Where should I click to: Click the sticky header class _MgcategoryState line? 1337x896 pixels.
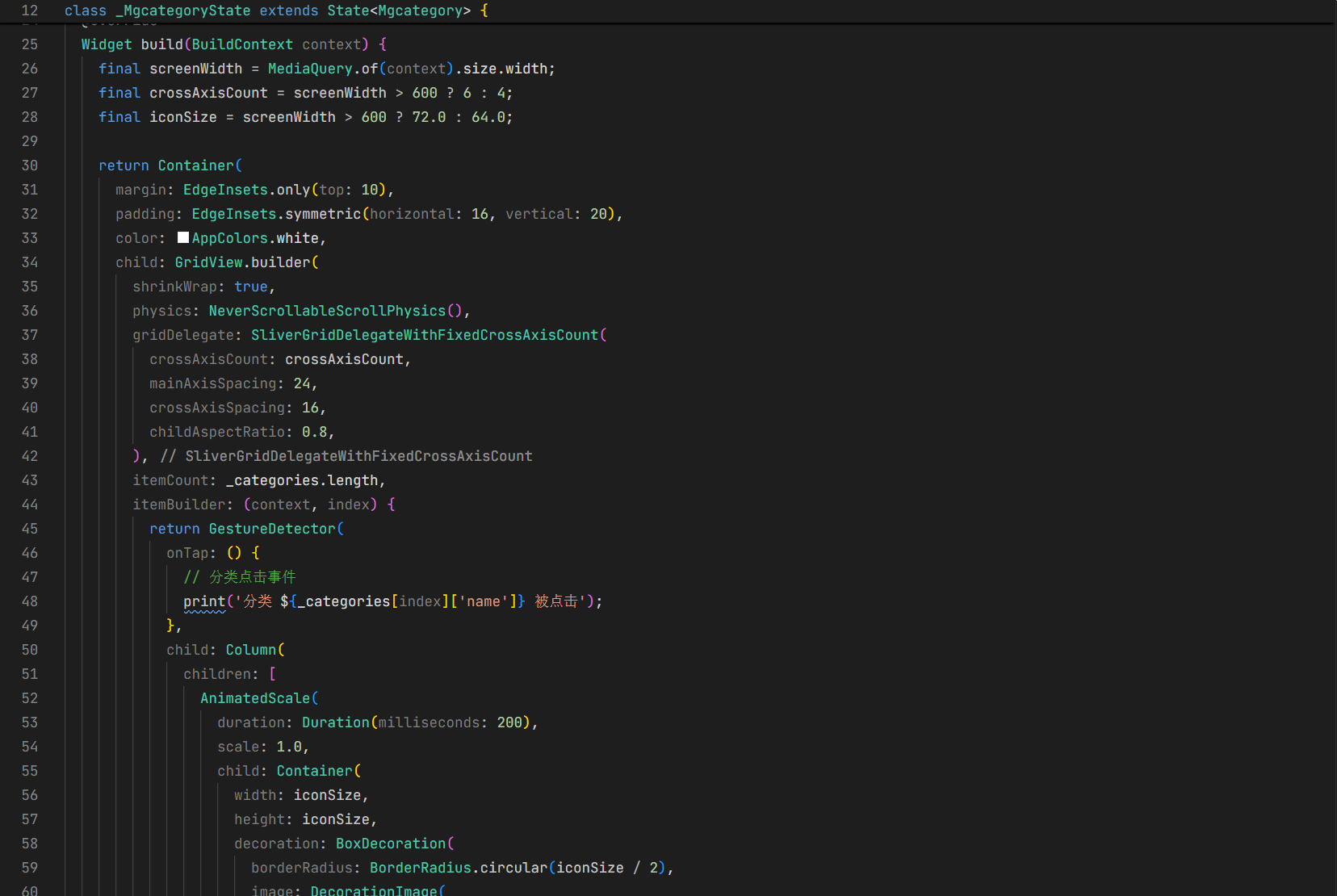(276, 10)
